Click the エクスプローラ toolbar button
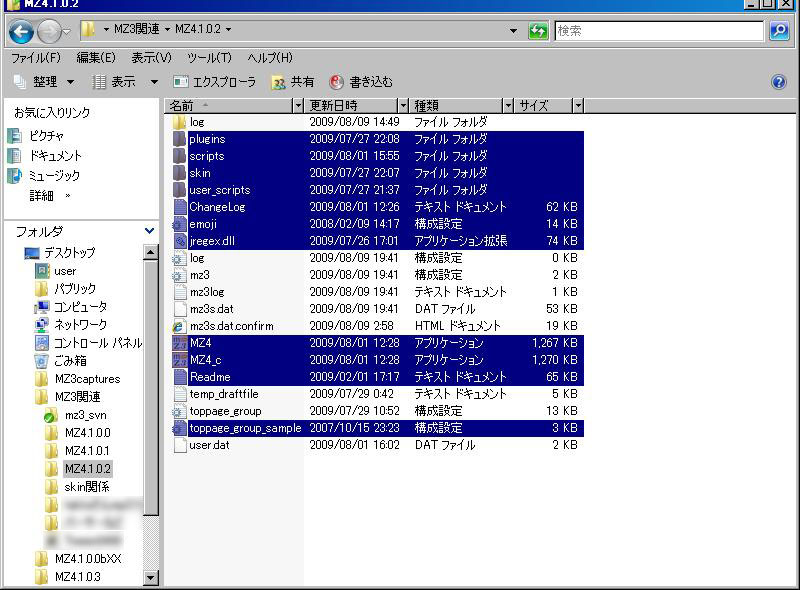800x590 pixels. tap(214, 82)
